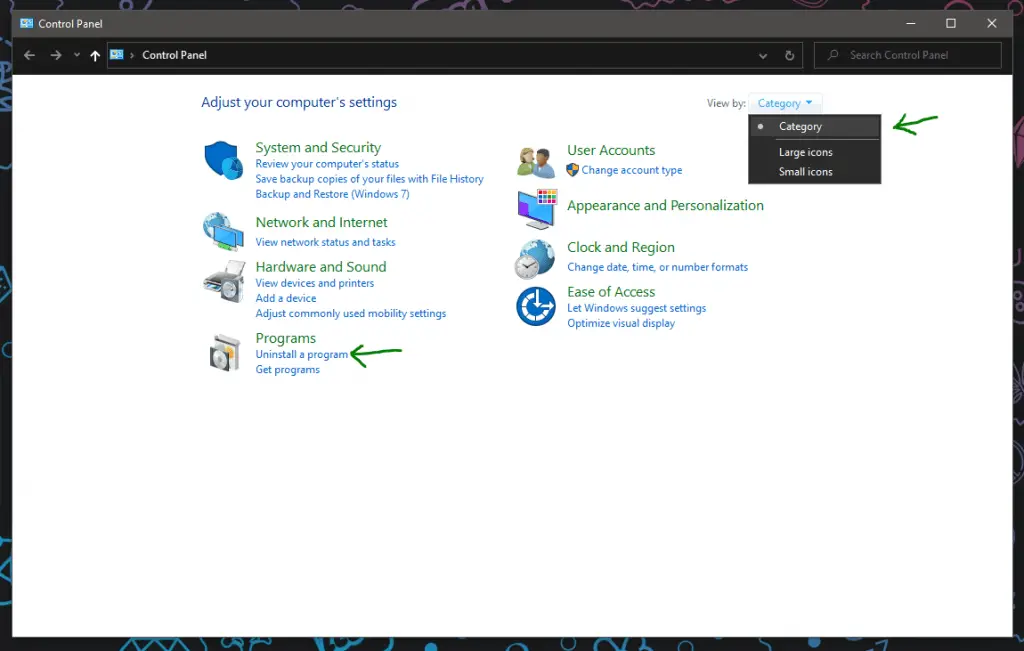
Task: Click Change date, time, or number formats
Action: point(658,267)
